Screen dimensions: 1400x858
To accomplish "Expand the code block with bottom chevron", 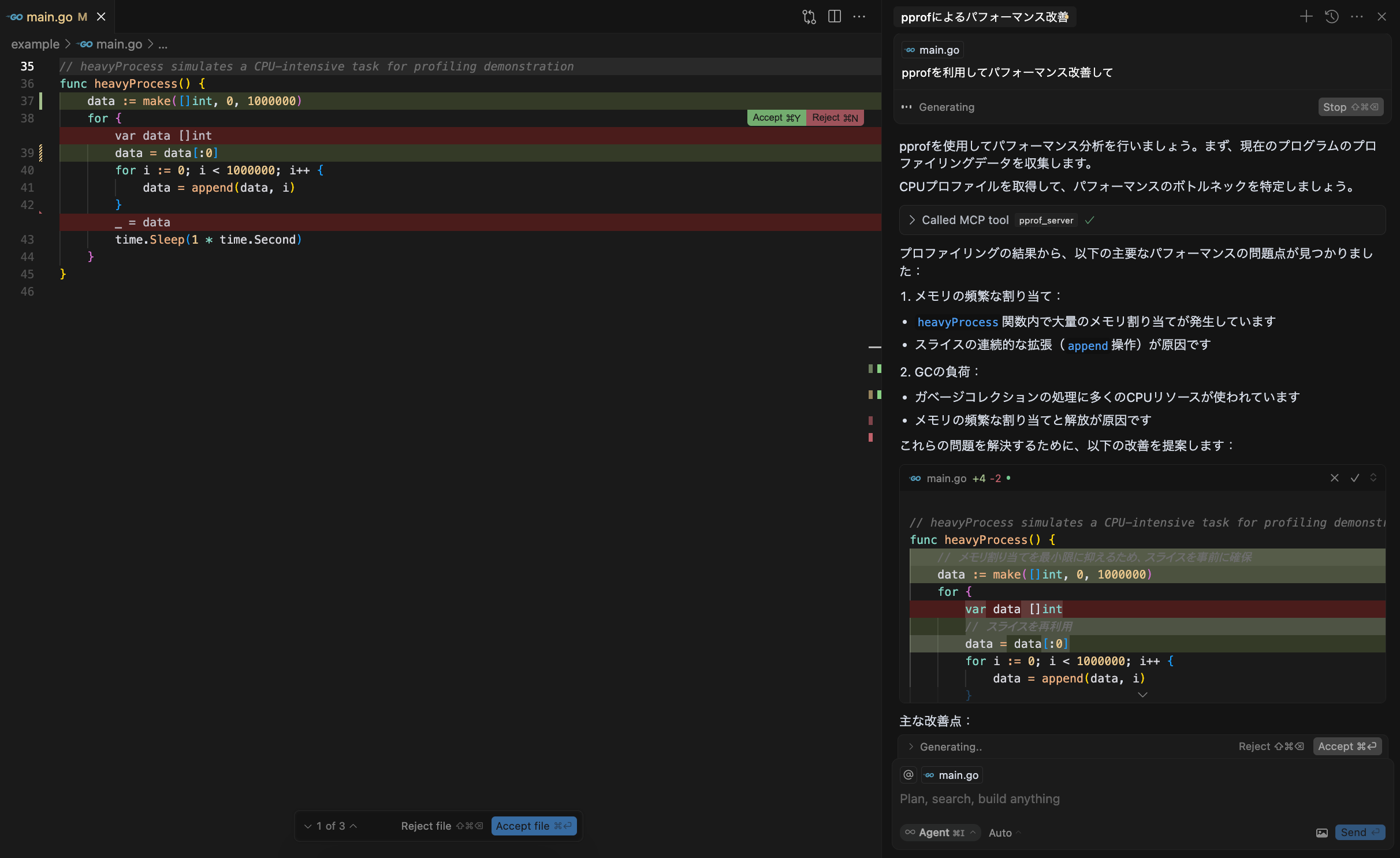I will point(1142,695).
